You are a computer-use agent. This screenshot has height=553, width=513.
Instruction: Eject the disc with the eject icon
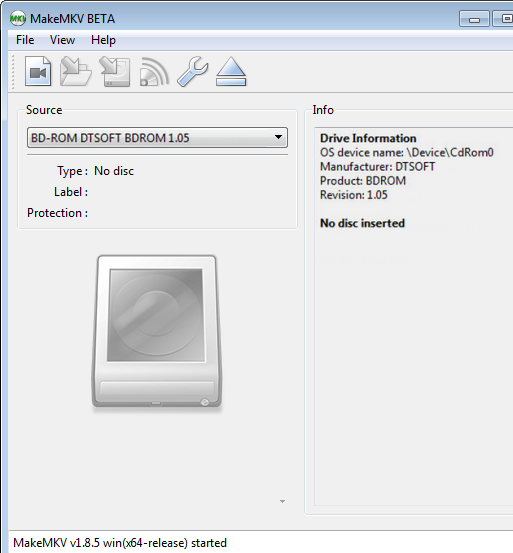(231, 72)
